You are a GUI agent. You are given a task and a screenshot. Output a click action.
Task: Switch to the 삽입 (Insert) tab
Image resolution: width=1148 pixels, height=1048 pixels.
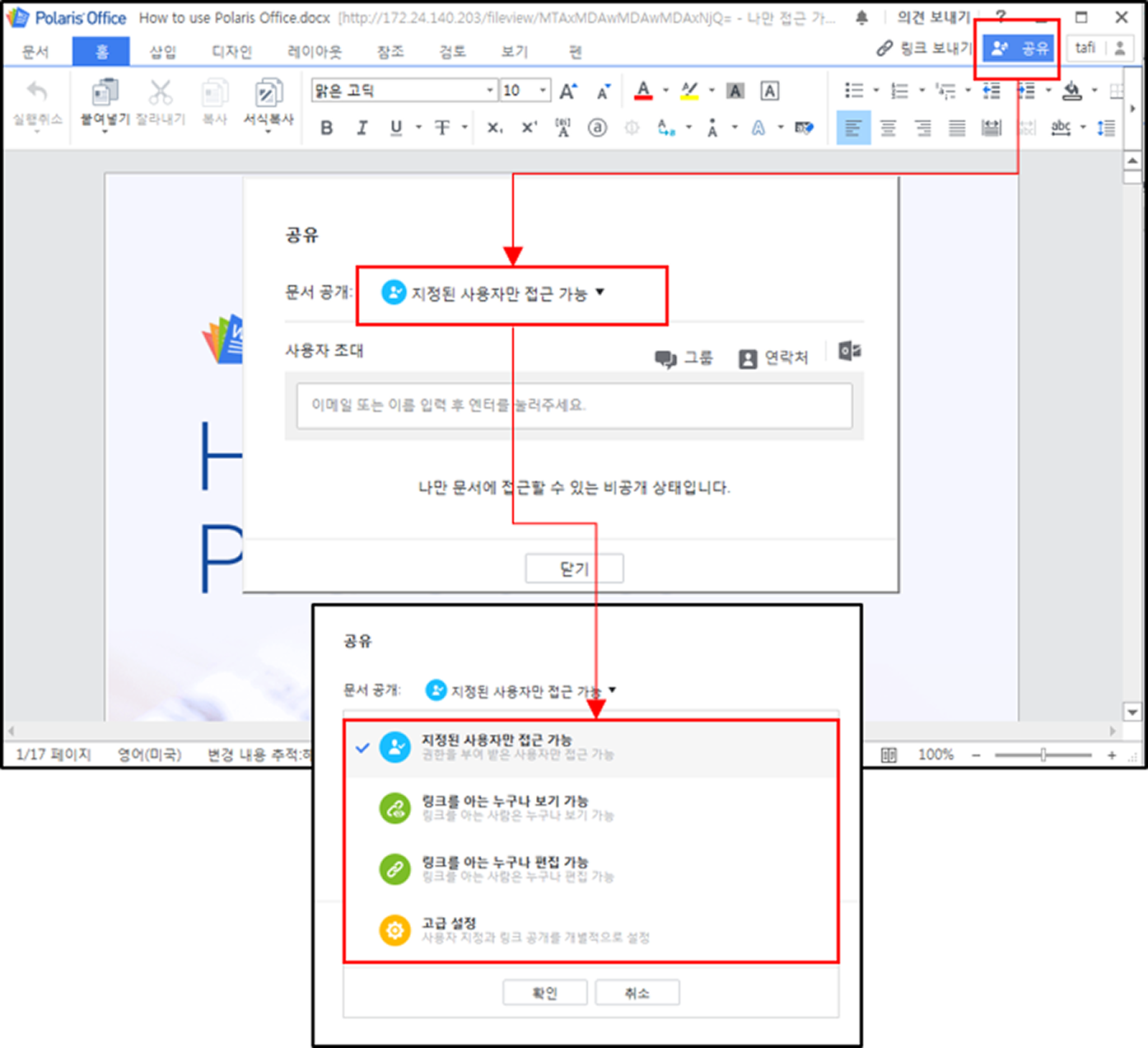[x=162, y=51]
